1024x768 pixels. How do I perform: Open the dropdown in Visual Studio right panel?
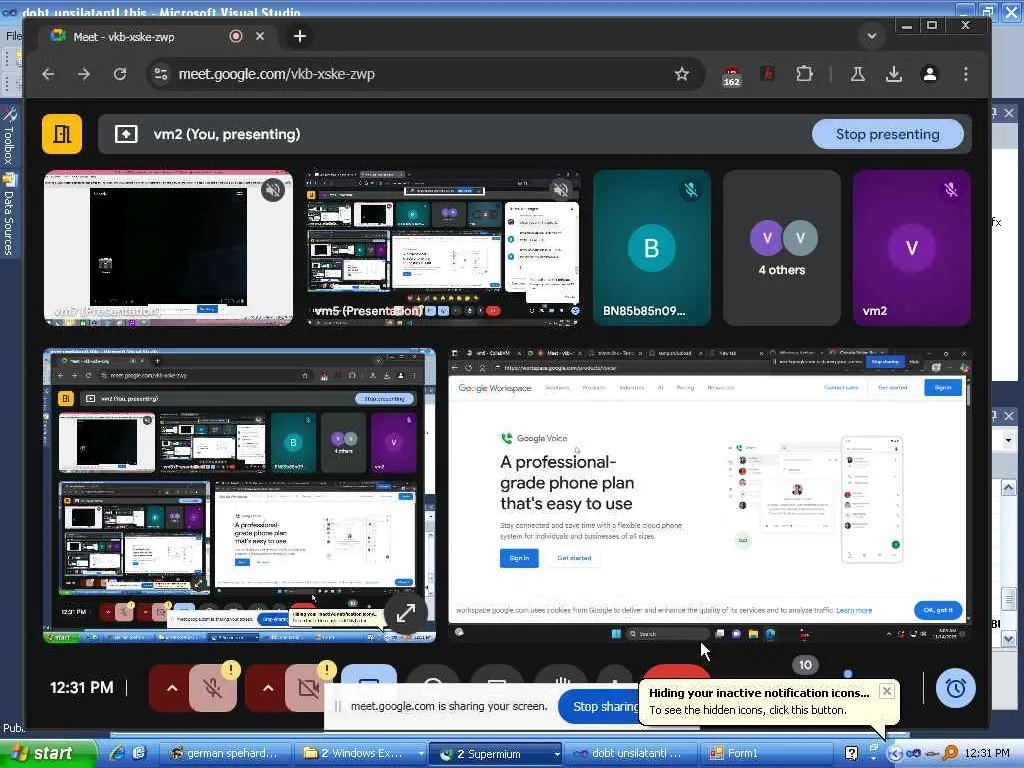point(1008,440)
